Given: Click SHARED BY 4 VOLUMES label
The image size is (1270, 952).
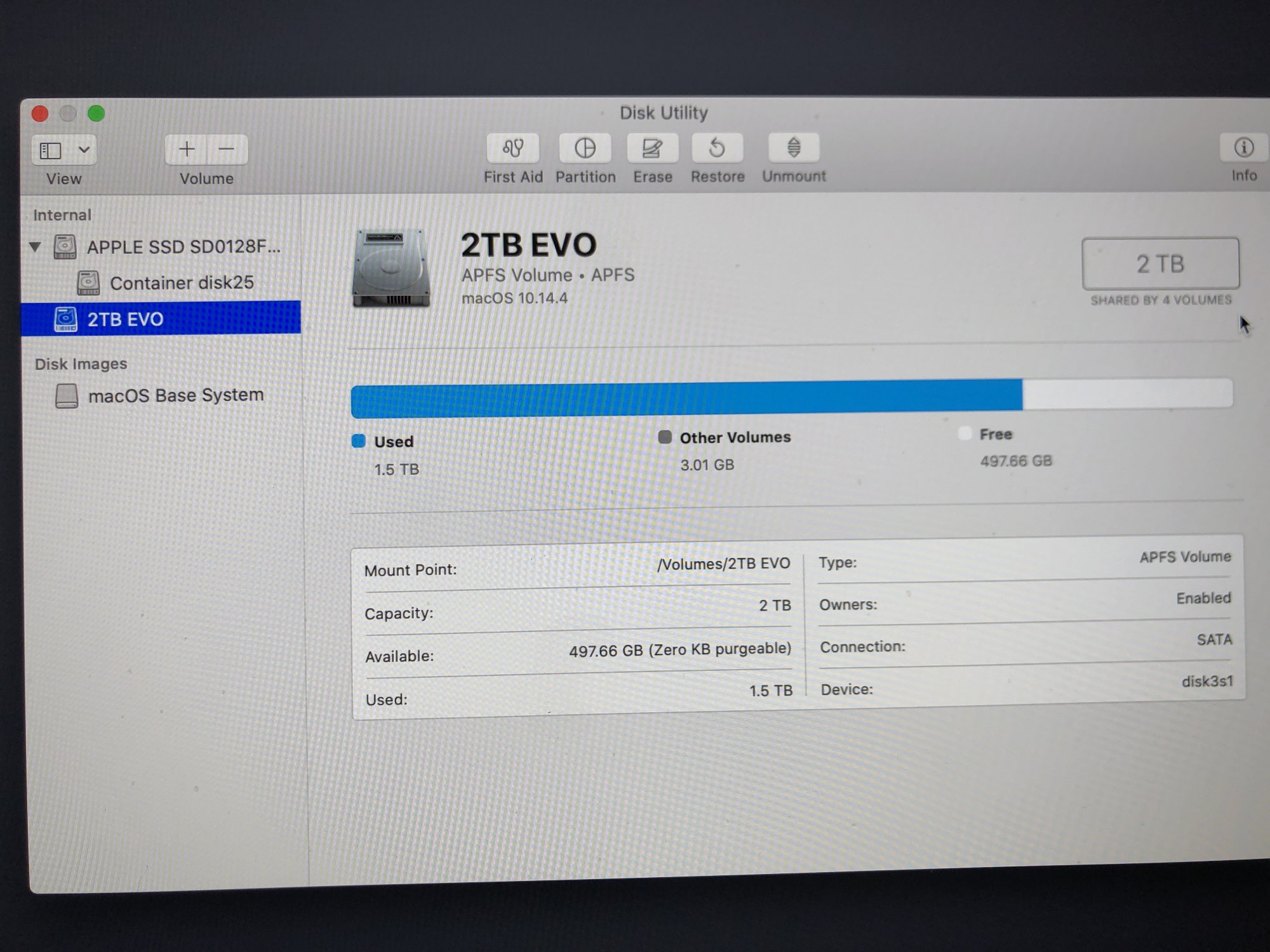Looking at the screenshot, I should 1161,300.
